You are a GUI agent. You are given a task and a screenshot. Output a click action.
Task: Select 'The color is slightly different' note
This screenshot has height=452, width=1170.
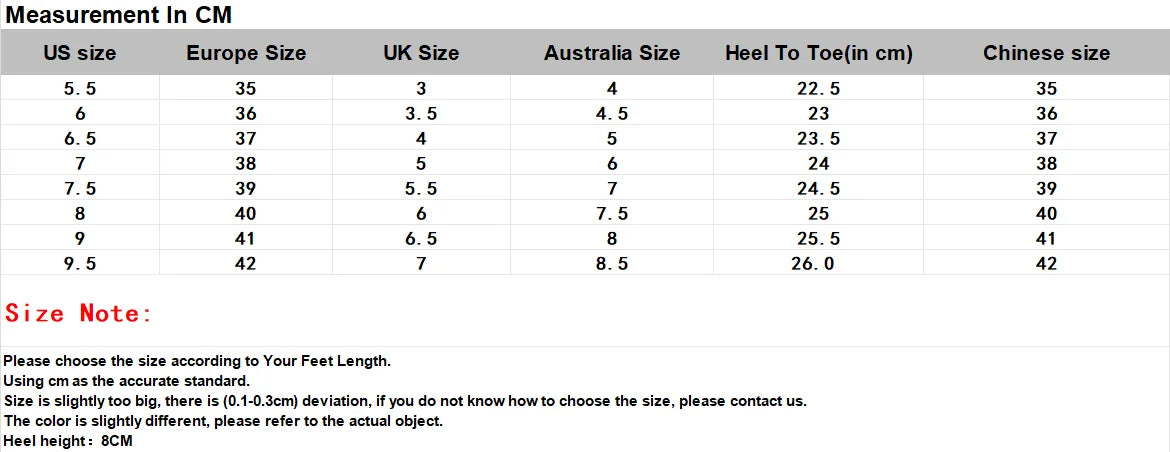223,421
